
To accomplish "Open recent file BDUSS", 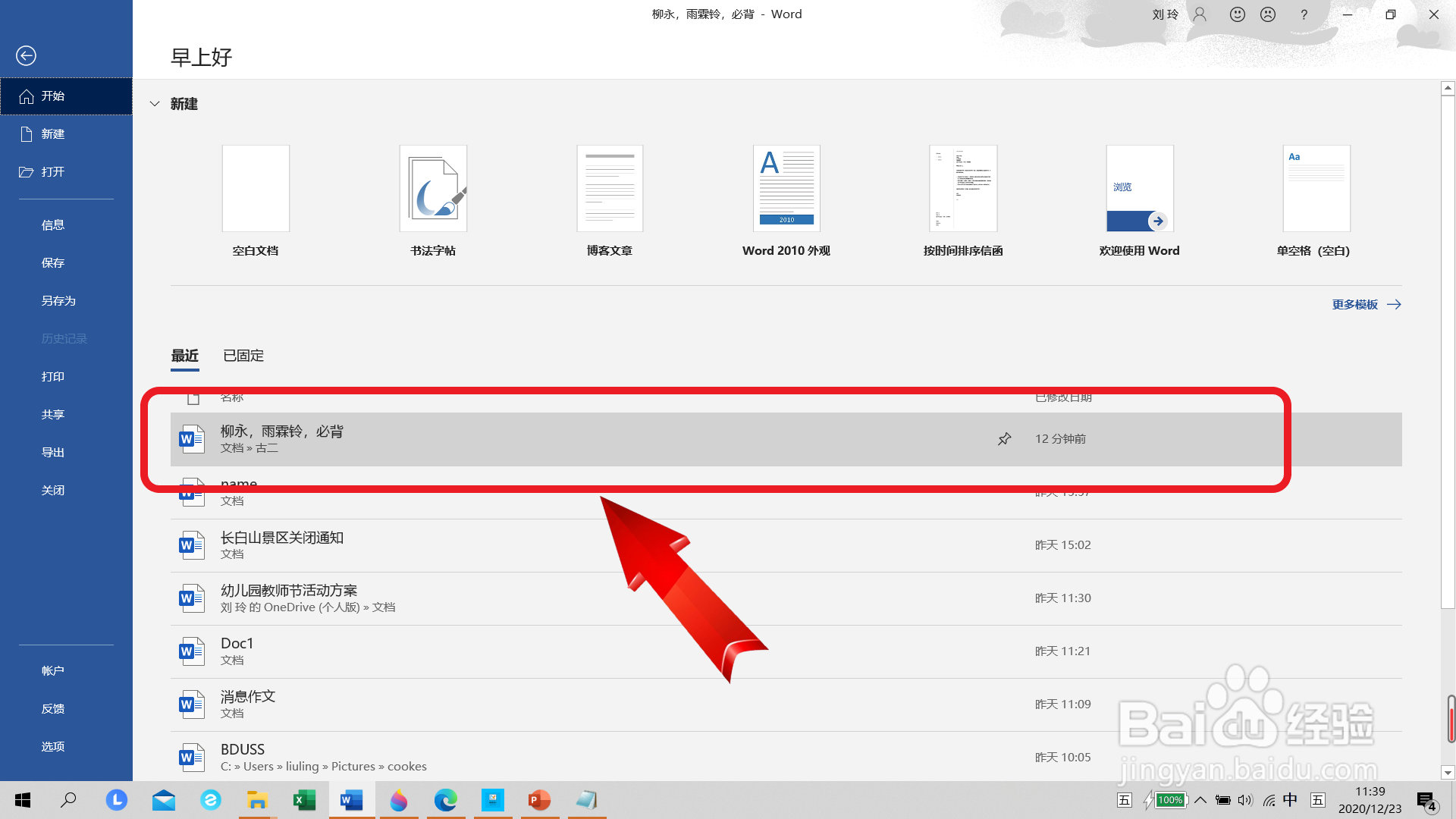I will click(786, 758).
